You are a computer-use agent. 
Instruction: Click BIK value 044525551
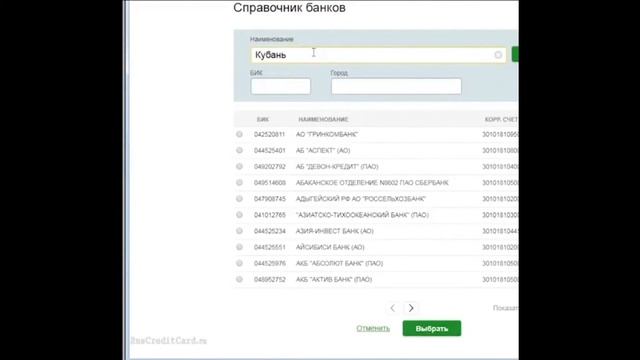pyautogui.click(x=269, y=247)
